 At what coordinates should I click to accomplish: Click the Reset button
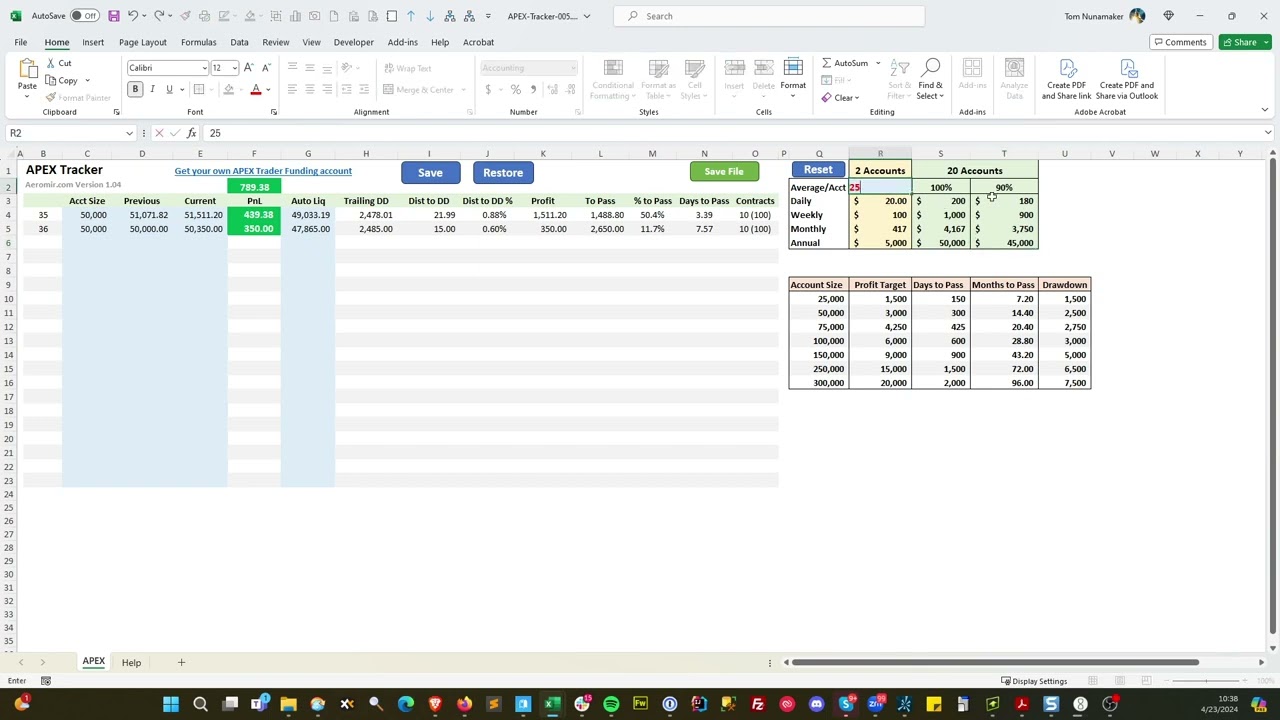click(x=818, y=170)
